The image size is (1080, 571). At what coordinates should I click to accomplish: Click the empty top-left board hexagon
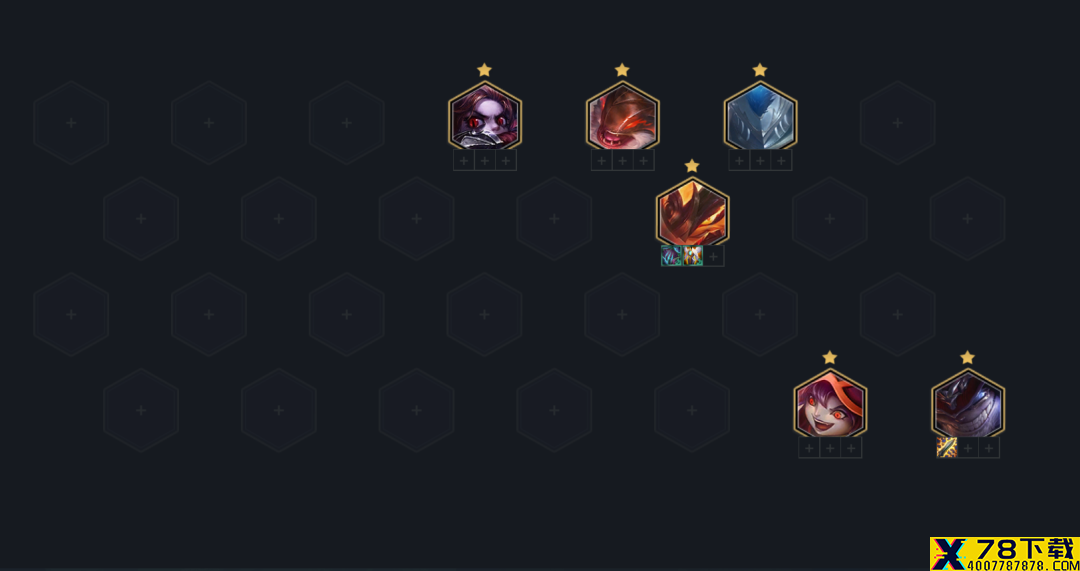[71, 123]
